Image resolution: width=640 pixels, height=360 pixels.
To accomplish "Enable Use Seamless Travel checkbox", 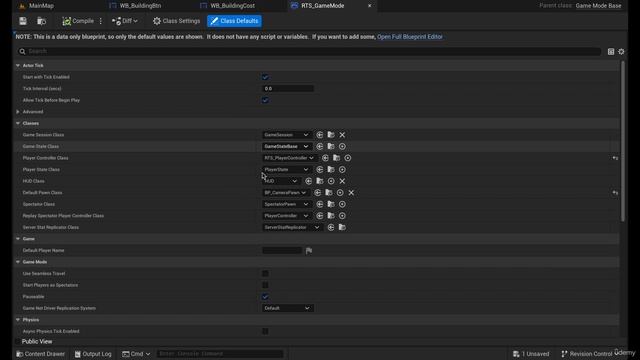I will [265, 273].
